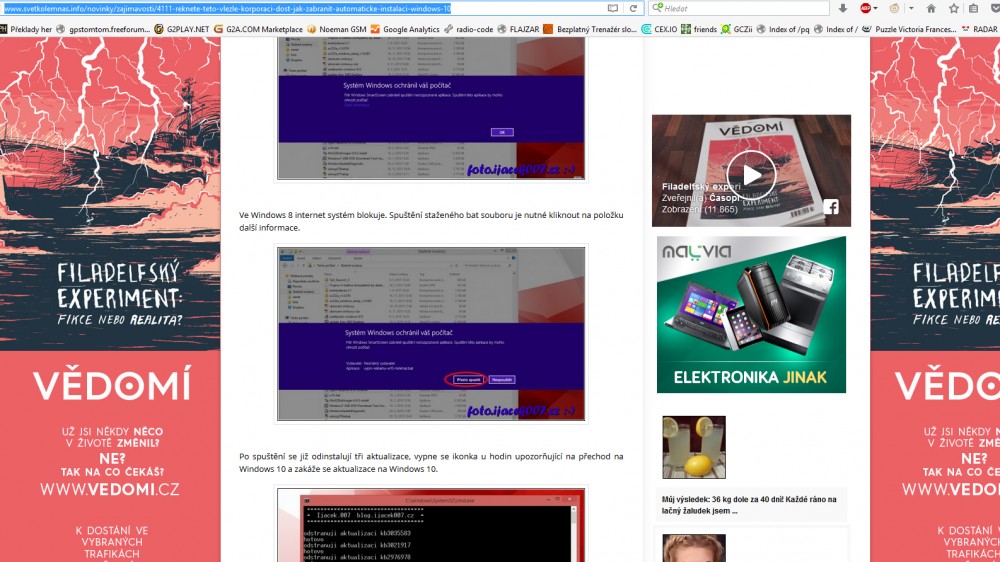Open the G2A.COM Marketplace bookmark
Image resolution: width=1000 pixels, height=562 pixels.
259,30
